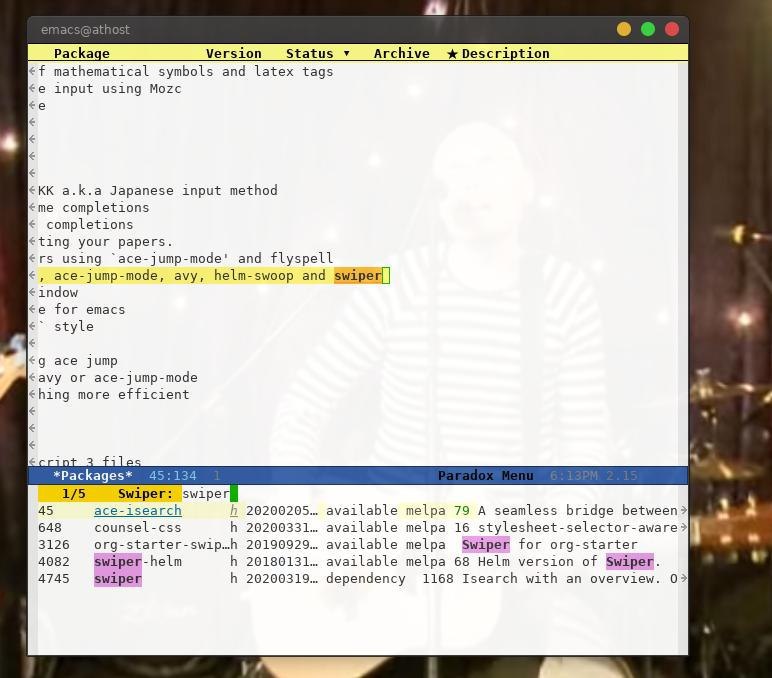Click truncation arrow at end of counsel-css row
The width and height of the screenshot is (772, 678).
click(x=683, y=527)
